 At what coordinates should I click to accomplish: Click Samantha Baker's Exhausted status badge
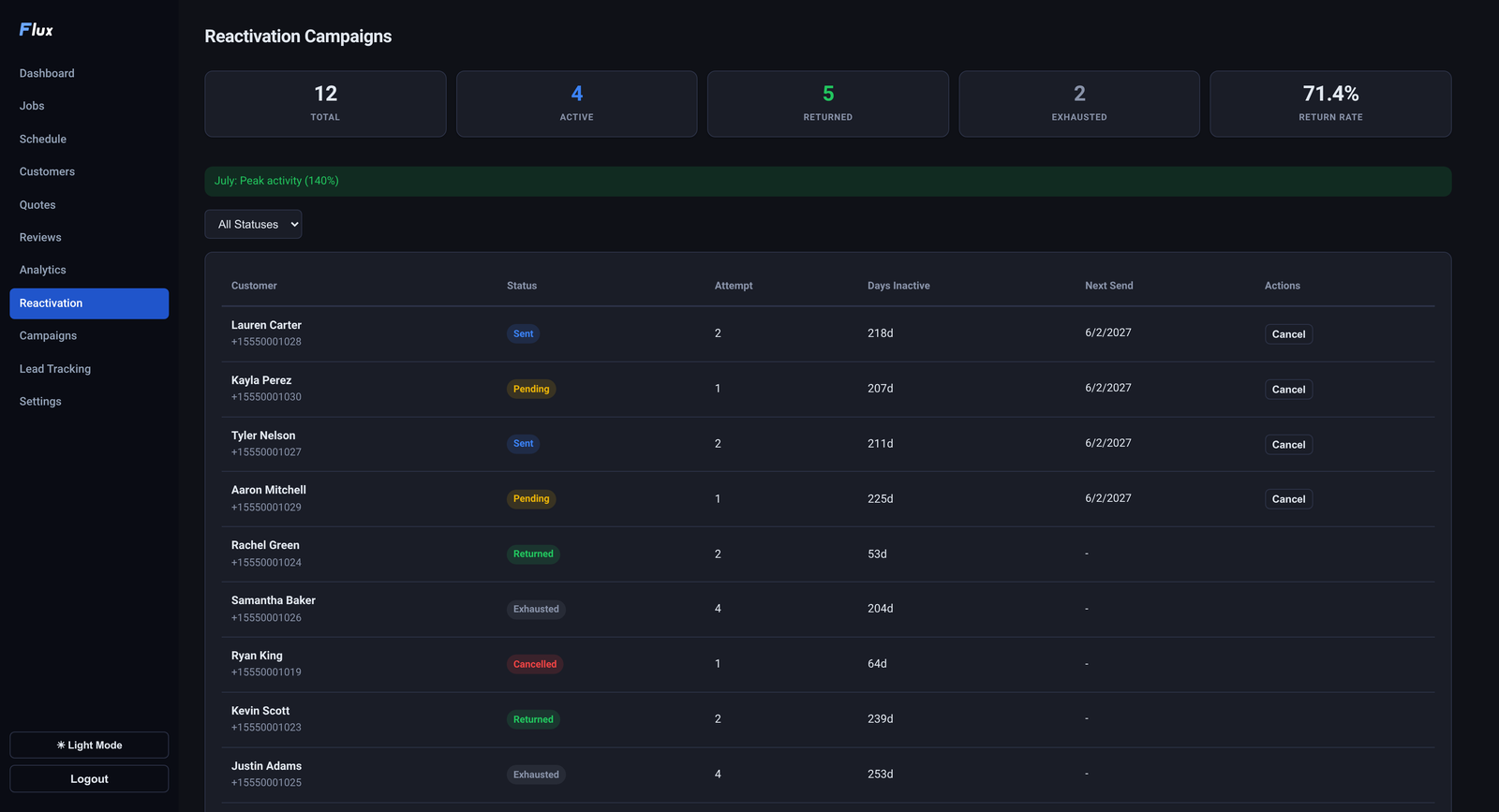tap(536, 610)
